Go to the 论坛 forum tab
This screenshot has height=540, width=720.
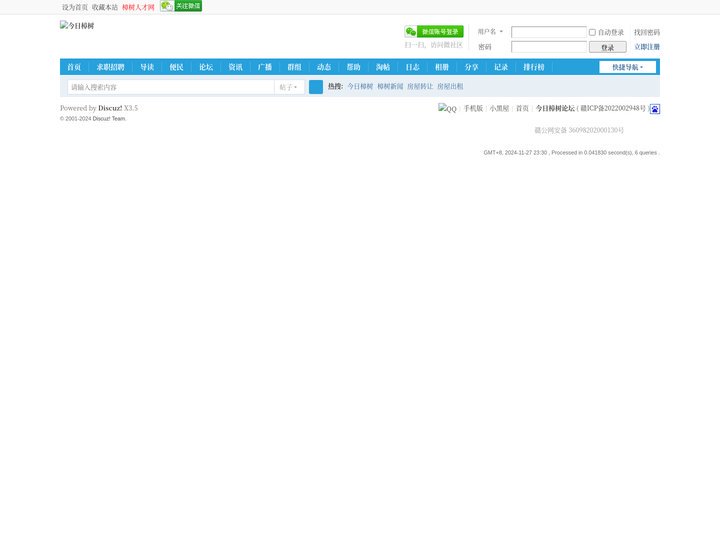[206, 67]
